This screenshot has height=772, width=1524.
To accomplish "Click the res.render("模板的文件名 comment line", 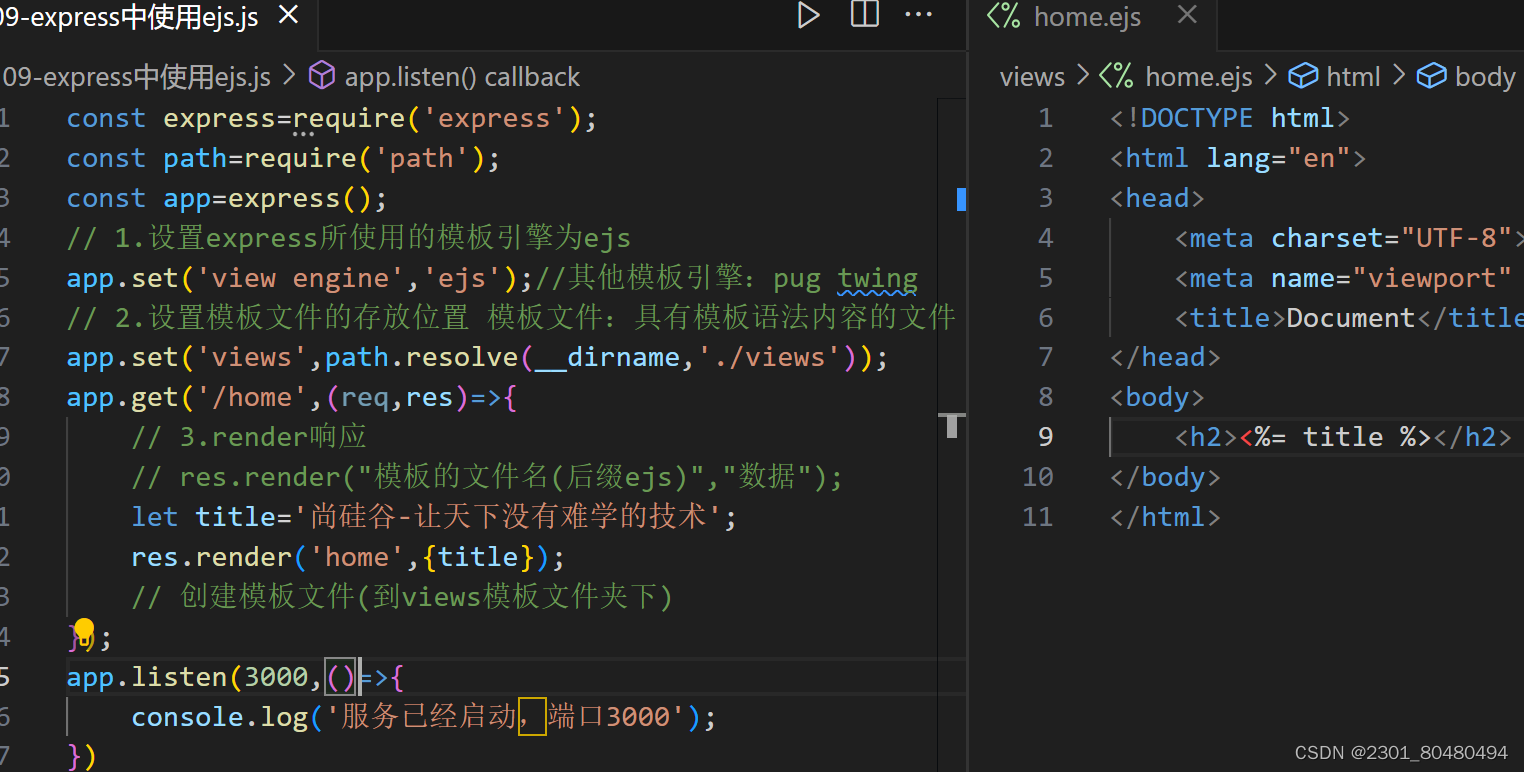I will point(487,477).
